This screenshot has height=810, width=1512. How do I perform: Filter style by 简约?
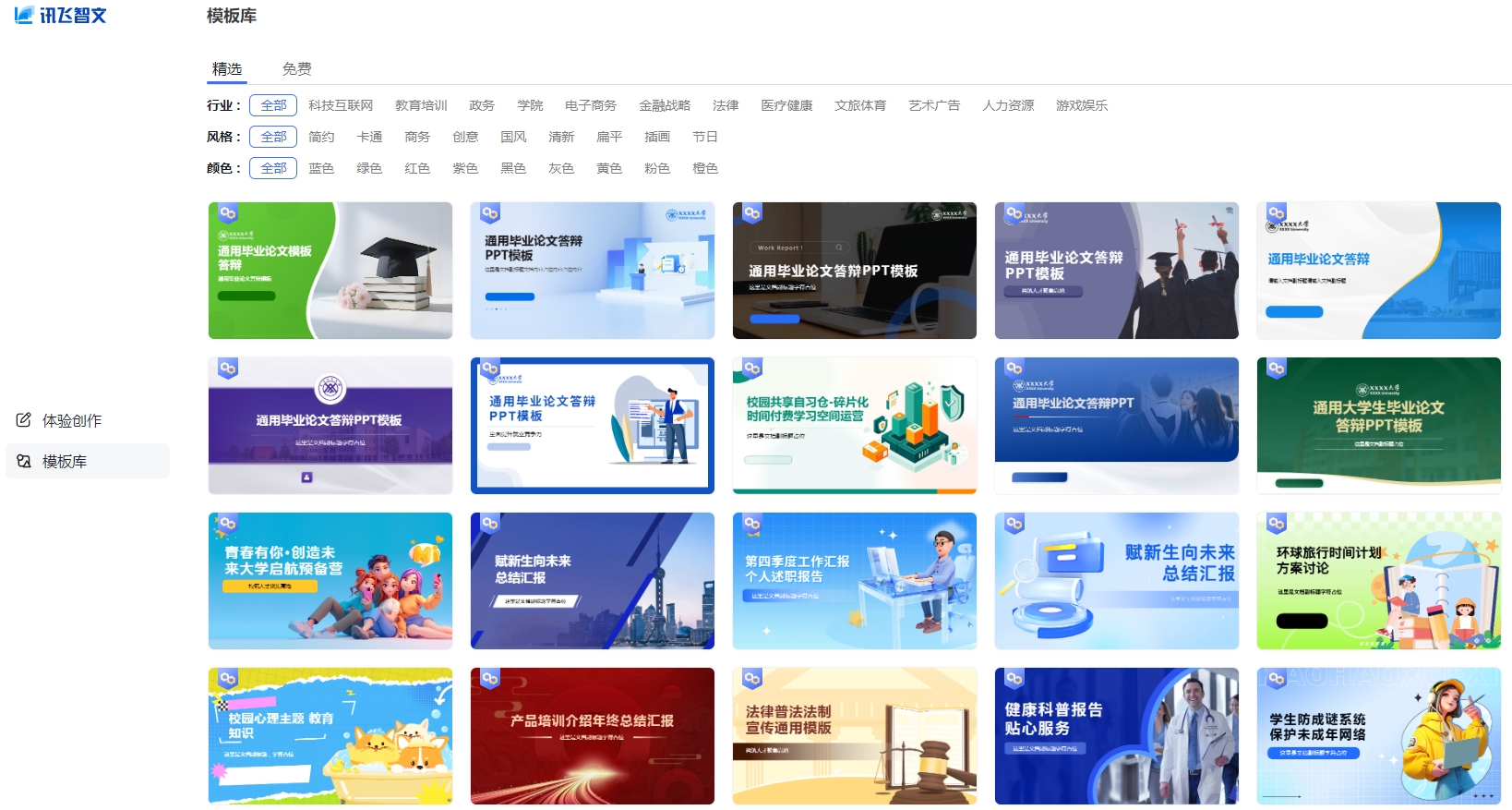tap(321, 137)
